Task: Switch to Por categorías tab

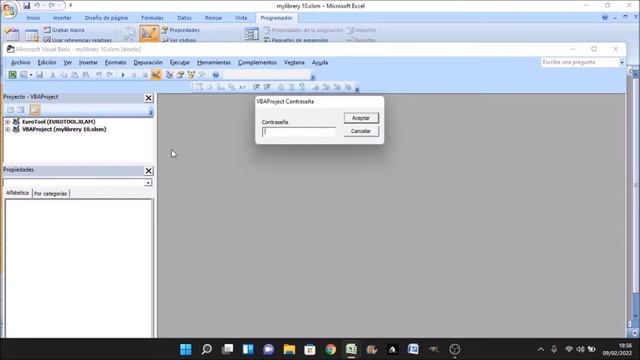Action: click(x=51, y=193)
